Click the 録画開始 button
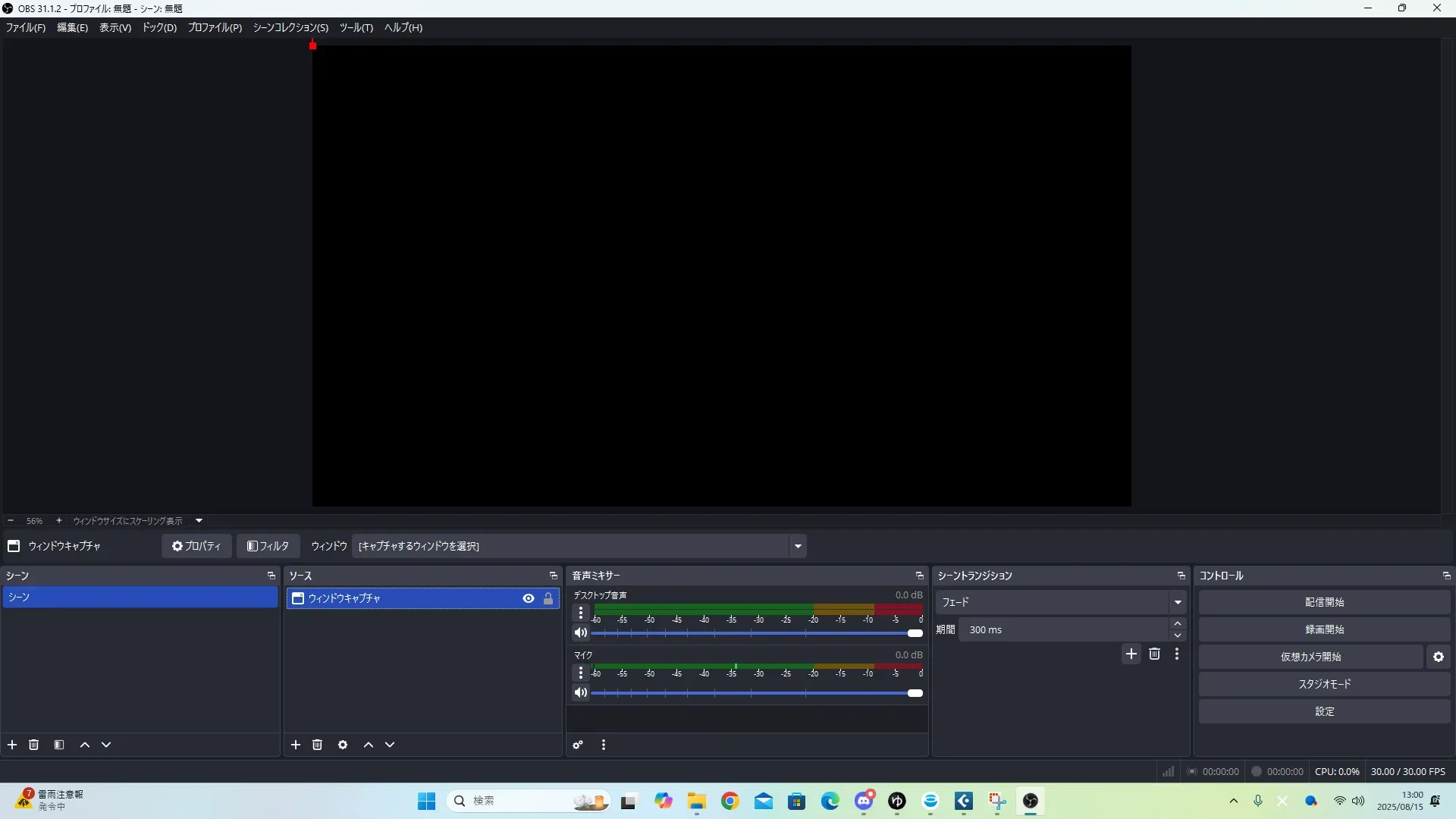The image size is (1456, 819). tap(1324, 629)
